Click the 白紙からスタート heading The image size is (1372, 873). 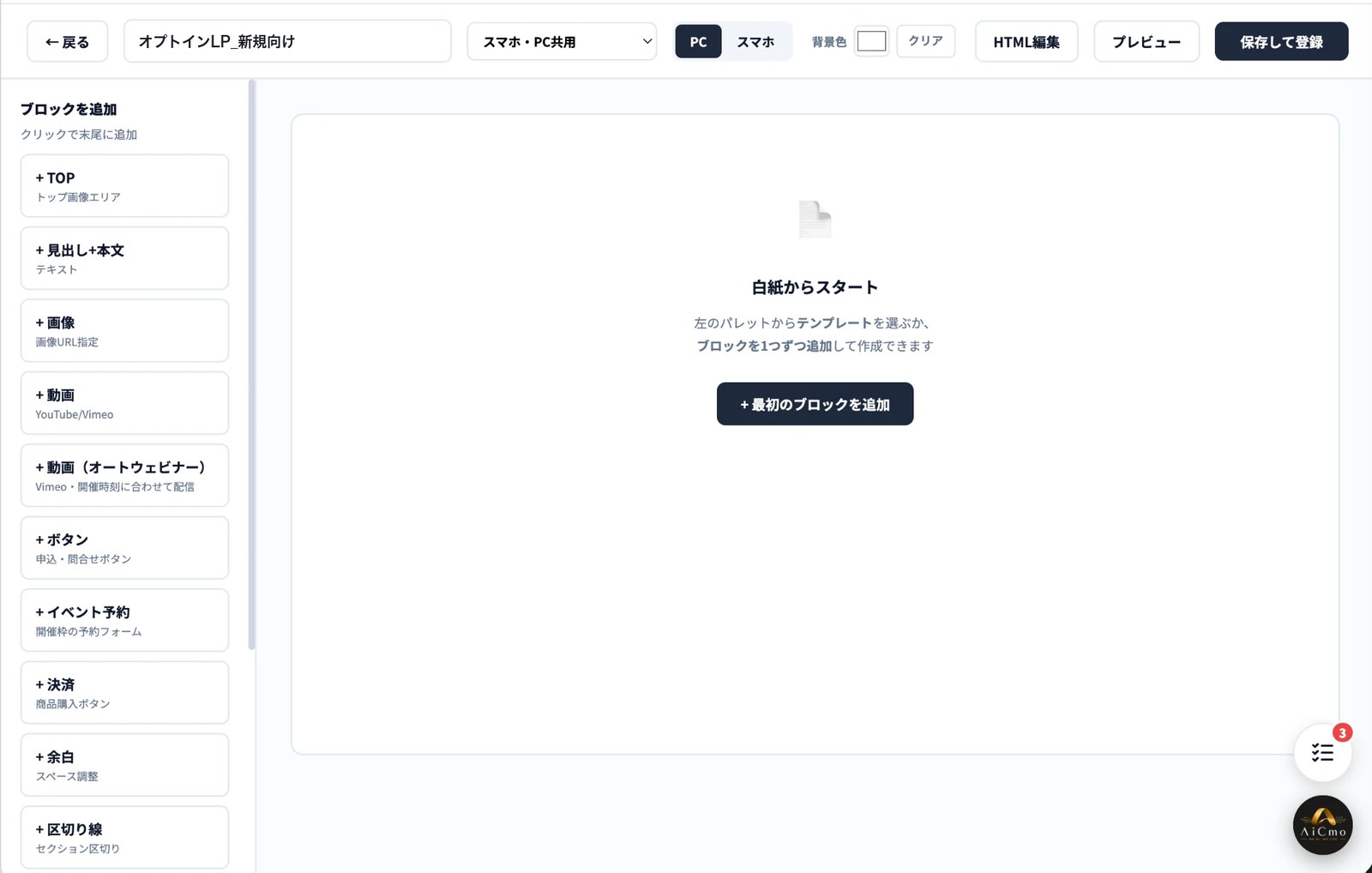click(815, 287)
